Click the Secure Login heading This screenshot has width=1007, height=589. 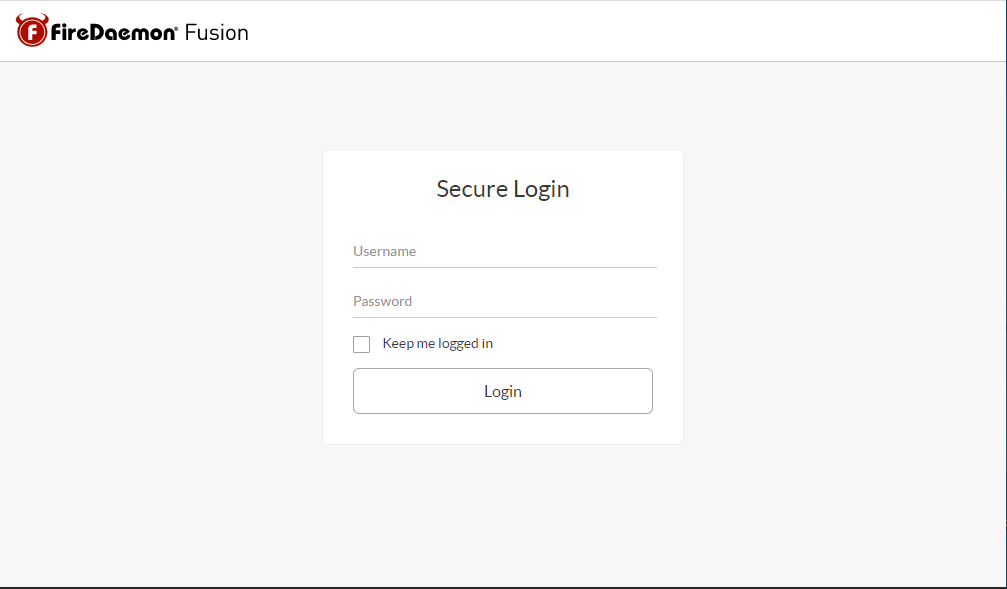502,189
